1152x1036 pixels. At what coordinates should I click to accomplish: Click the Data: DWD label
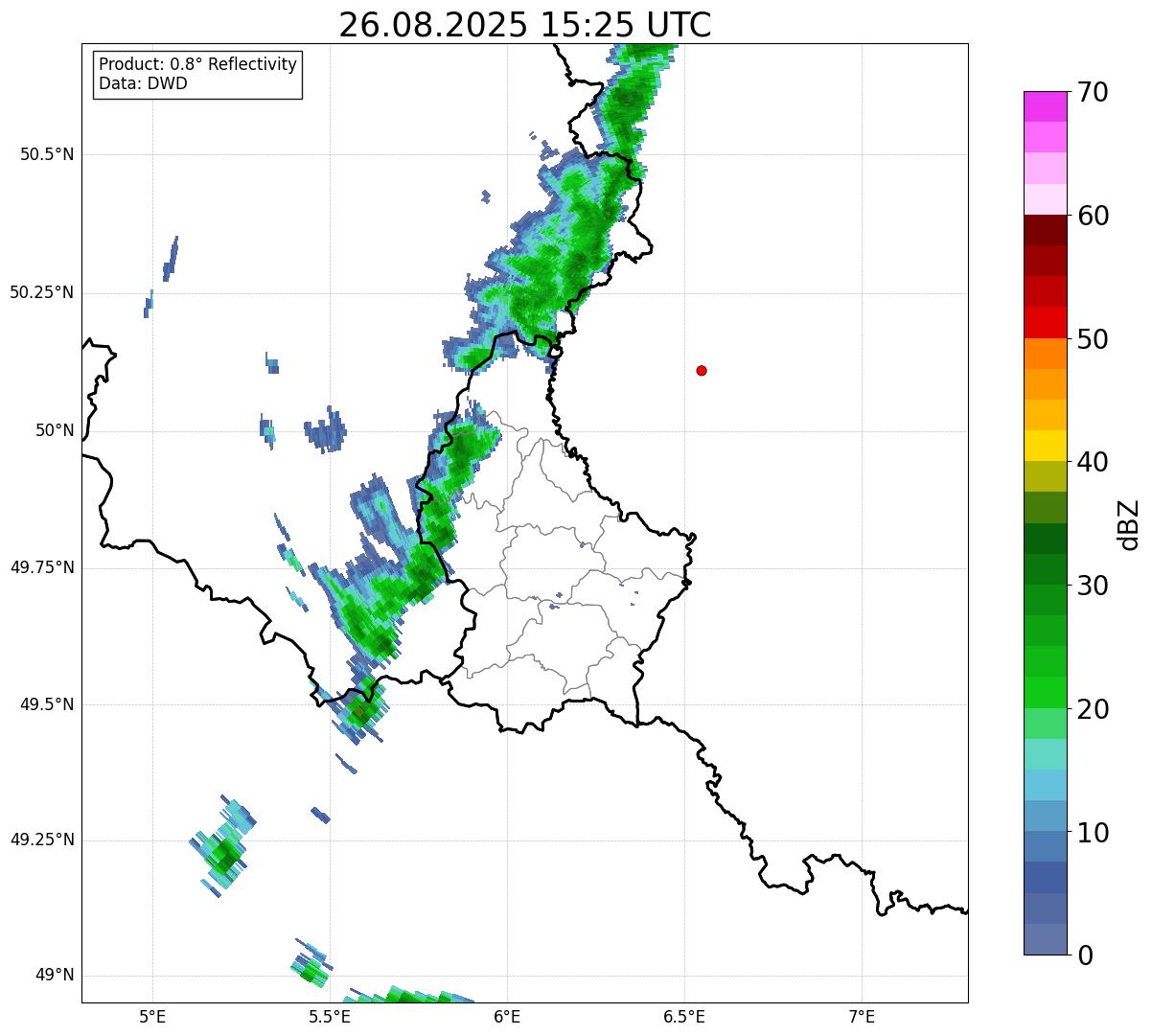[143, 83]
